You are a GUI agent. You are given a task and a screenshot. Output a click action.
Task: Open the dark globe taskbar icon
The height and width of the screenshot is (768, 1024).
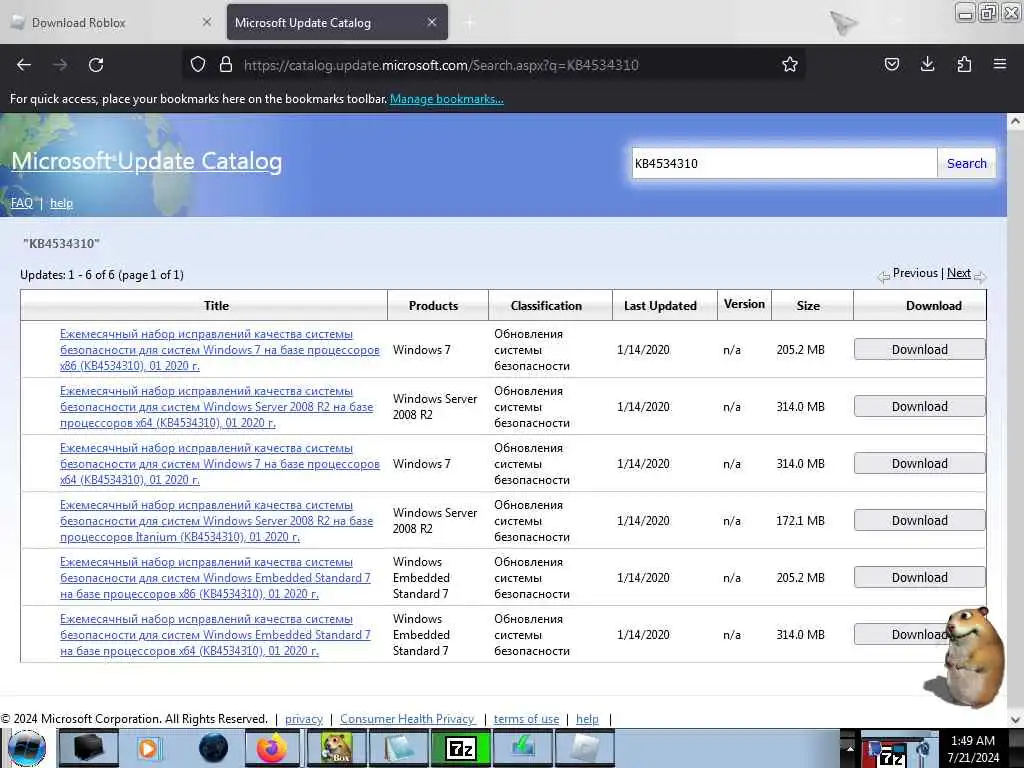pos(213,748)
